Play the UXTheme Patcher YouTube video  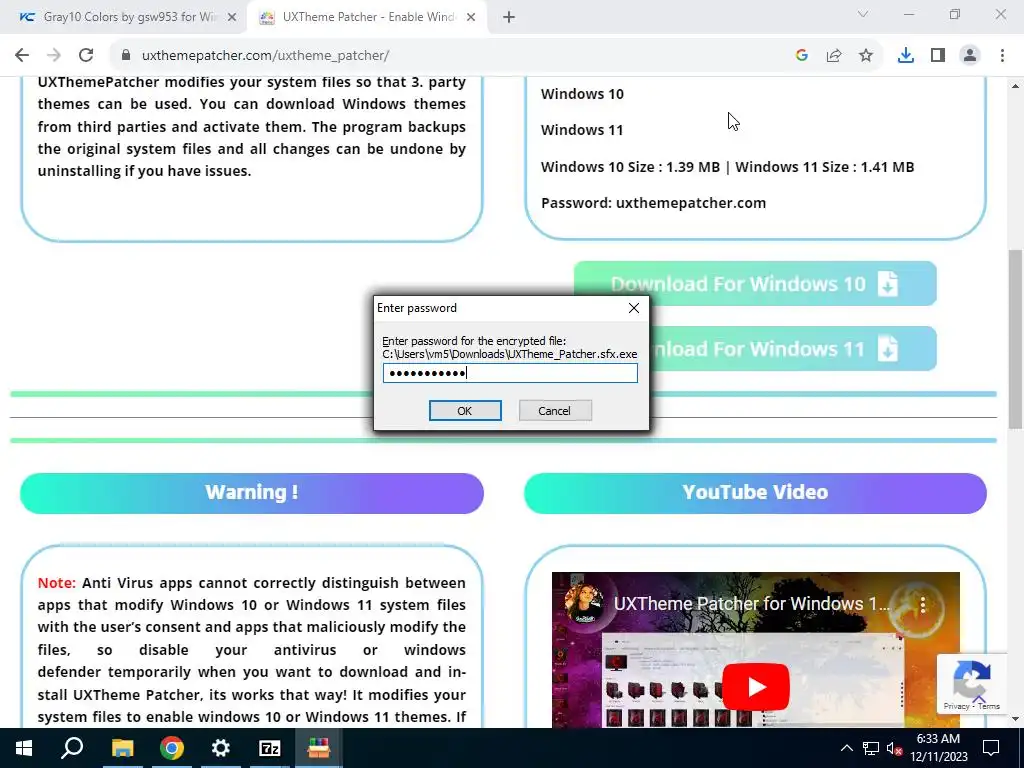(x=756, y=686)
